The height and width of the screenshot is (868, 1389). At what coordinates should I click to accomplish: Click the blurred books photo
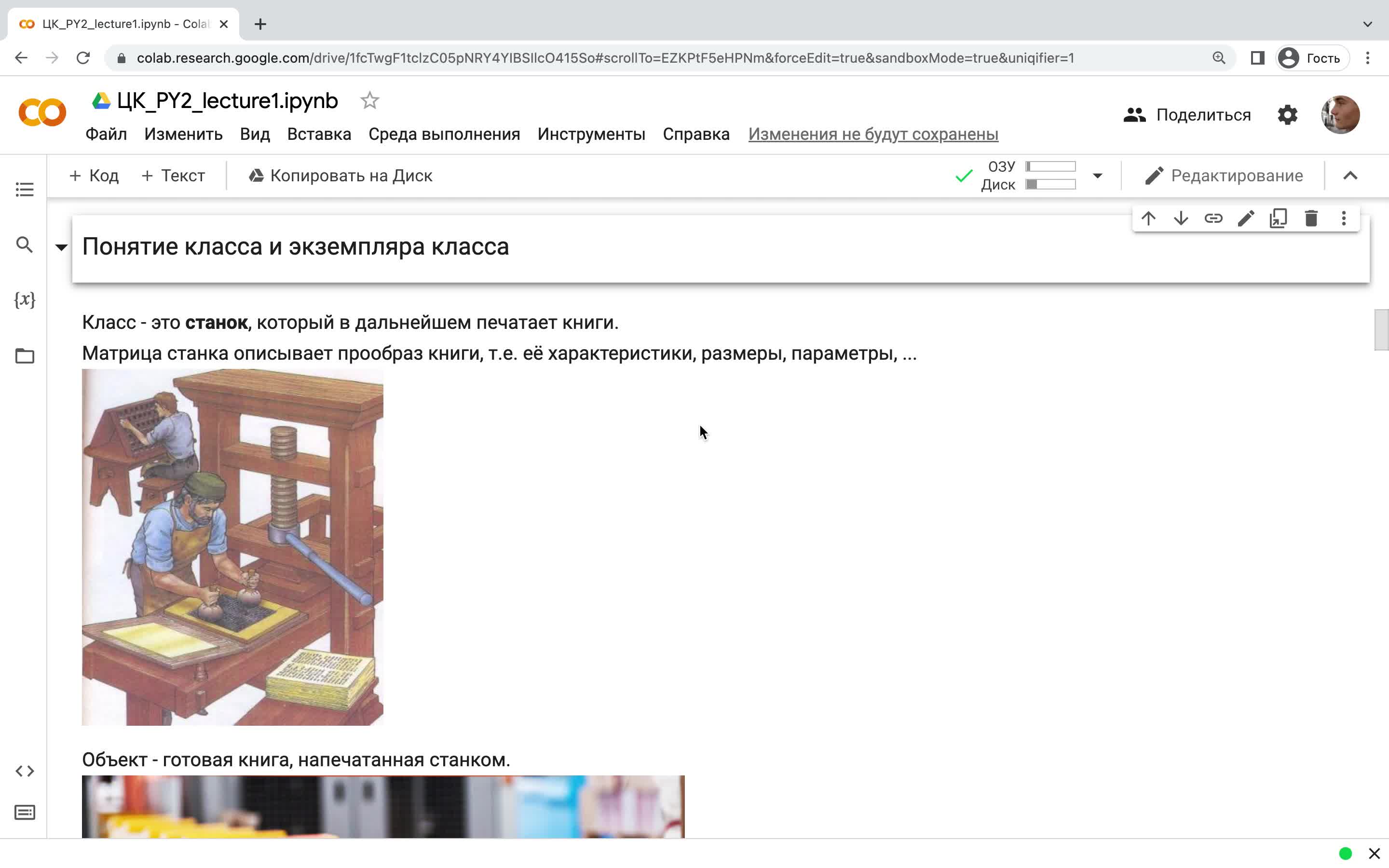pyautogui.click(x=383, y=807)
